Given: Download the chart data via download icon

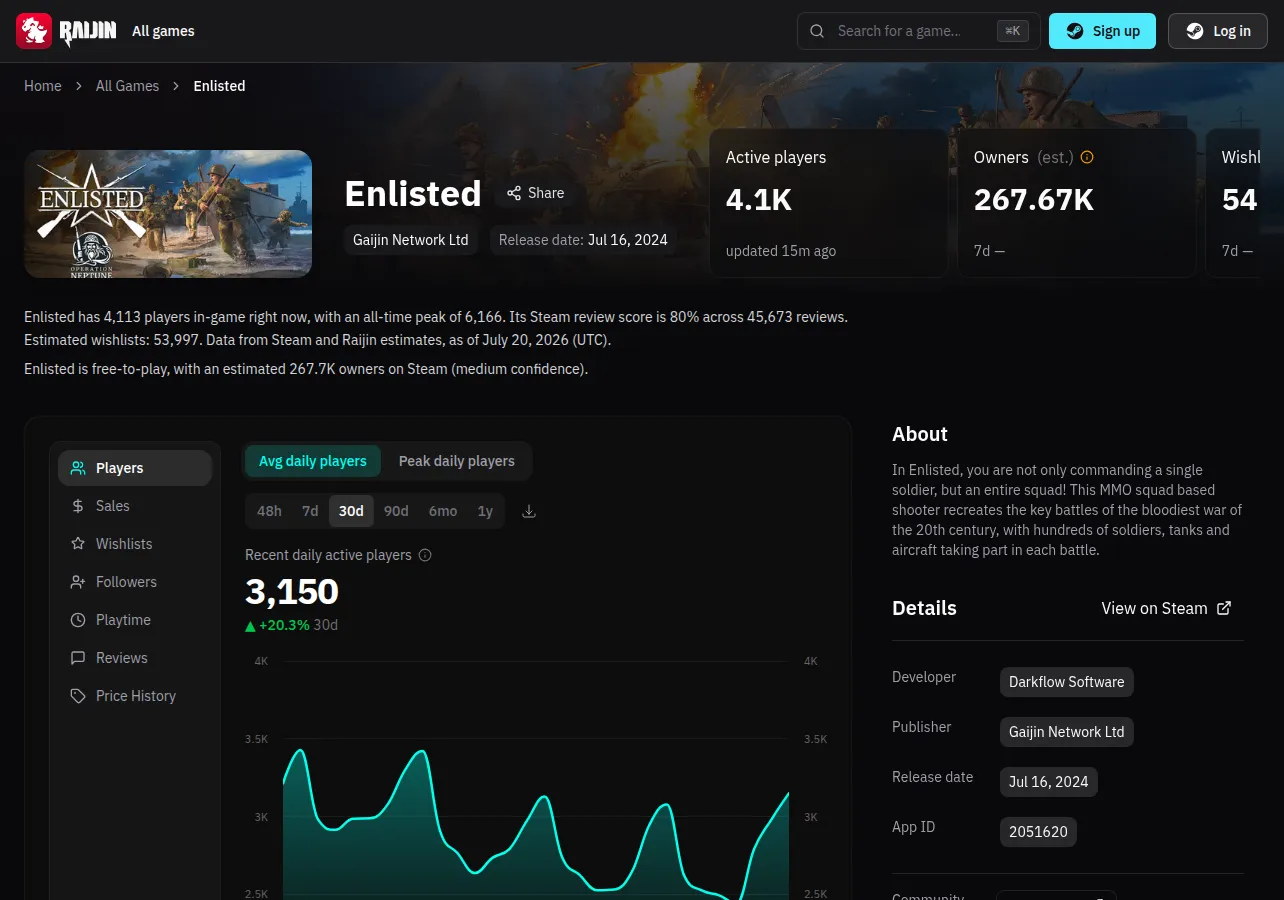Looking at the screenshot, I should pos(529,511).
